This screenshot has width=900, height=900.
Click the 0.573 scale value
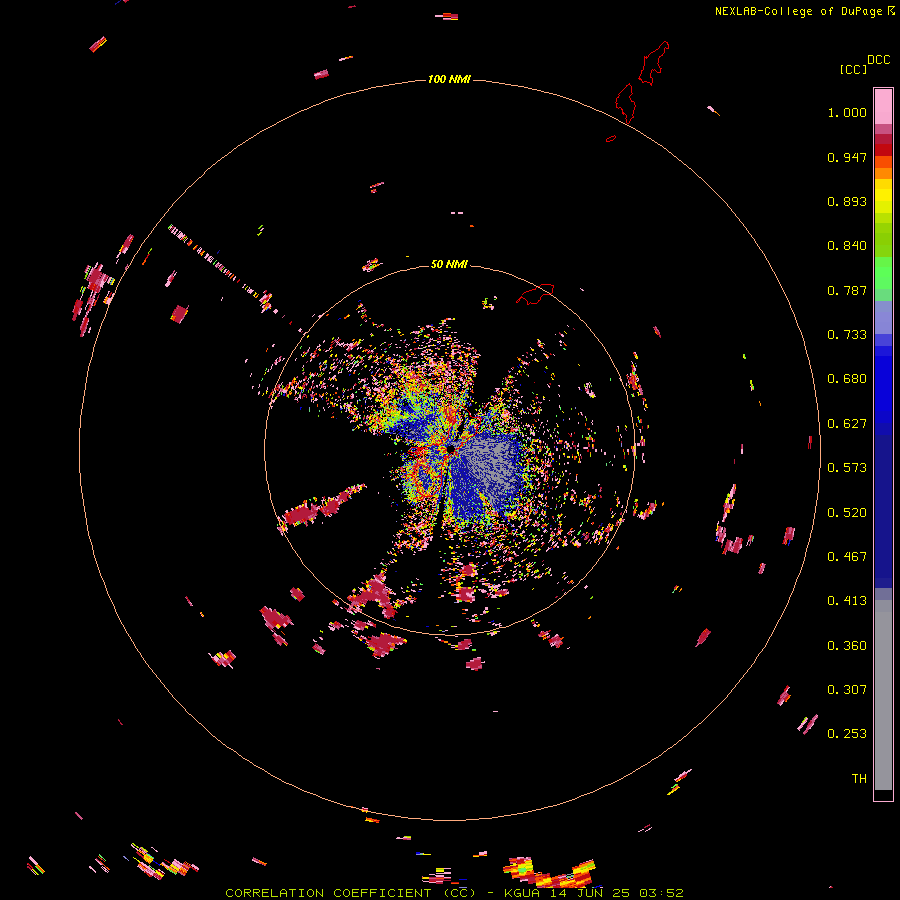(847, 468)
